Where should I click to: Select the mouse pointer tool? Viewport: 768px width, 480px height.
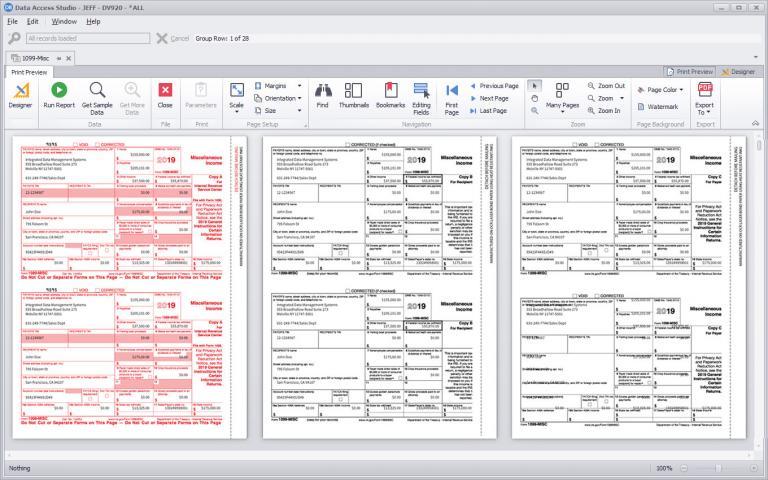pos(533,86)
